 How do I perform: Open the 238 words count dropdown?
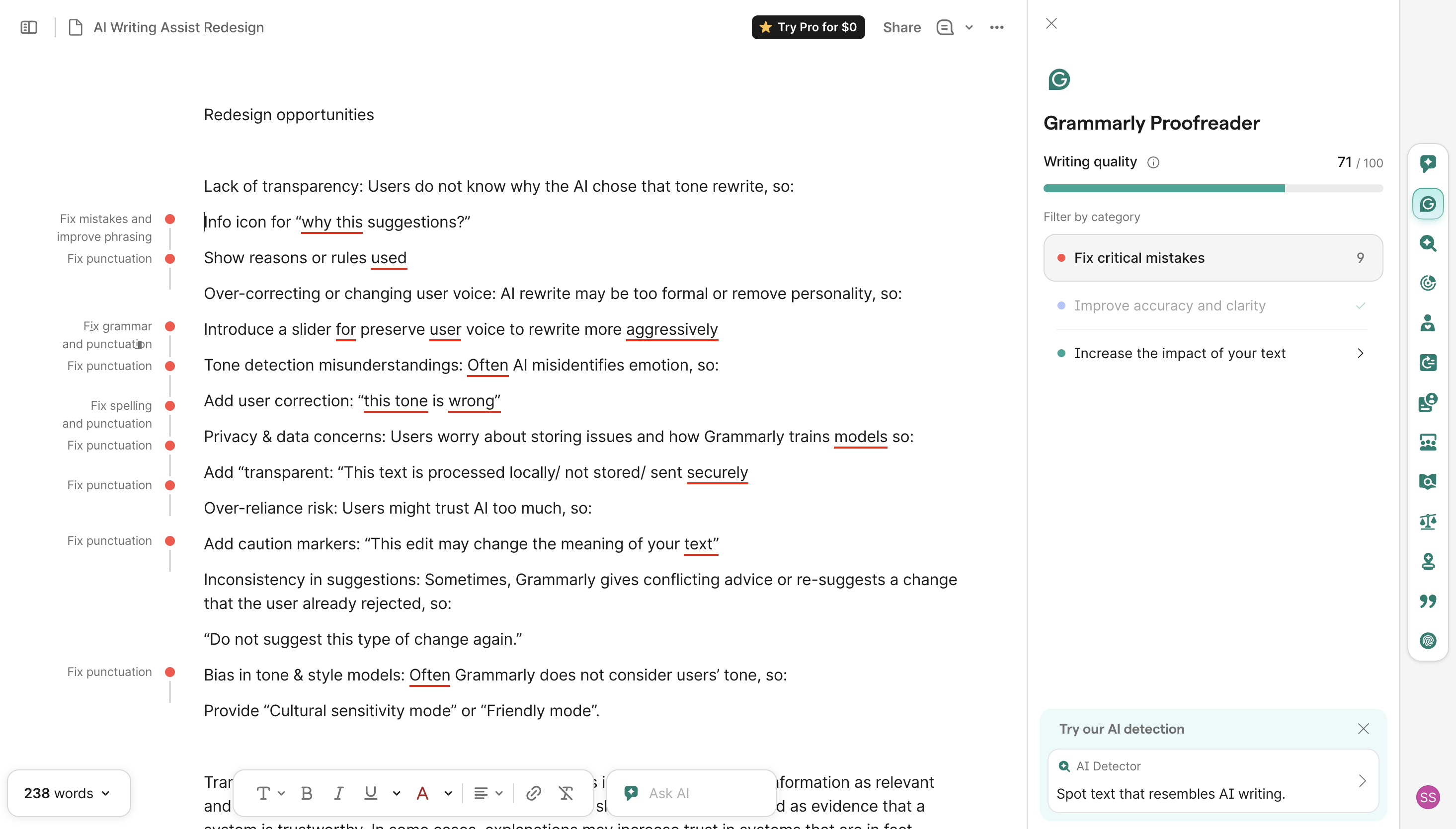click(x=69, y=793)
